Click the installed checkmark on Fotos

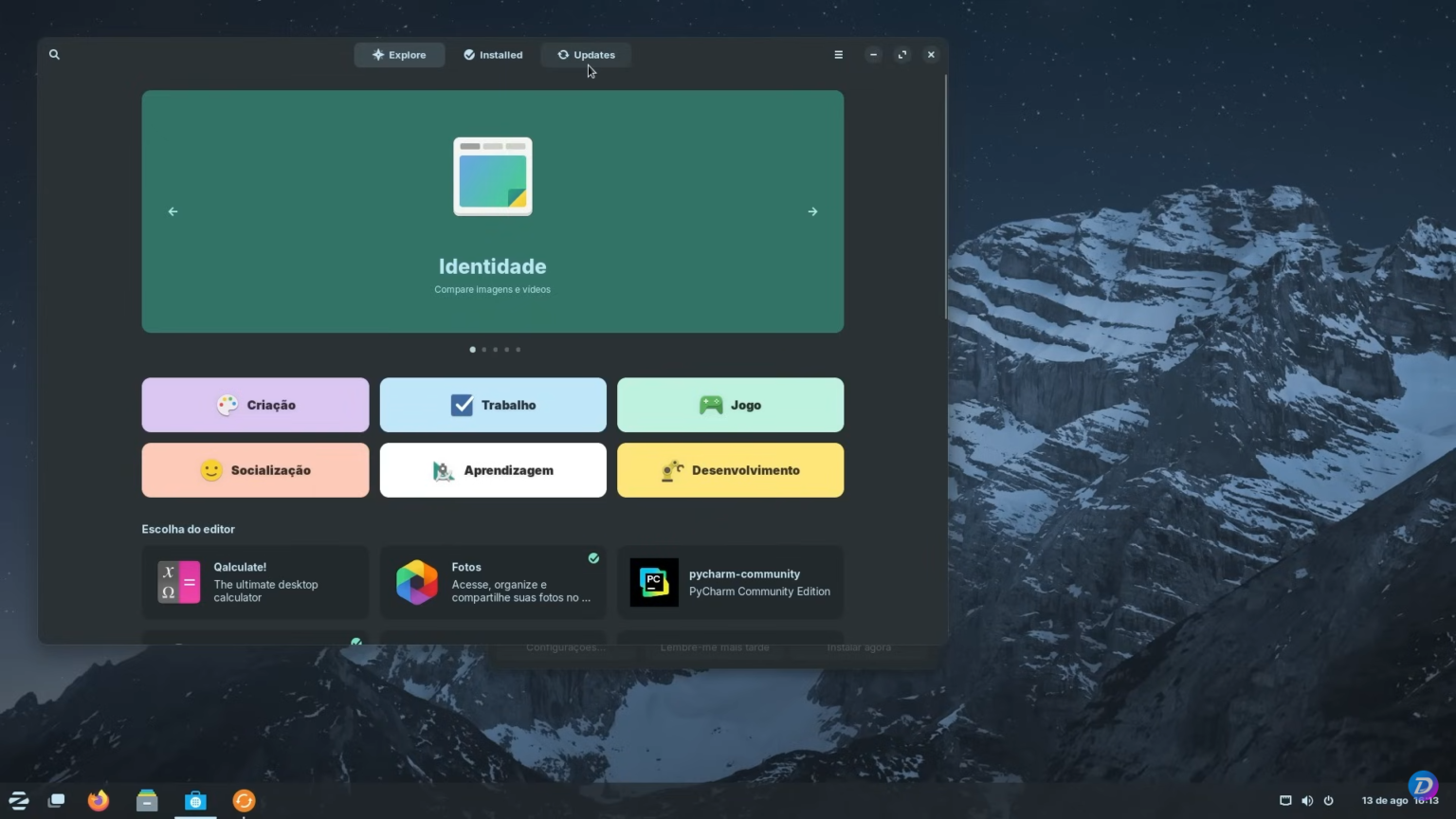tap(594, 557)
